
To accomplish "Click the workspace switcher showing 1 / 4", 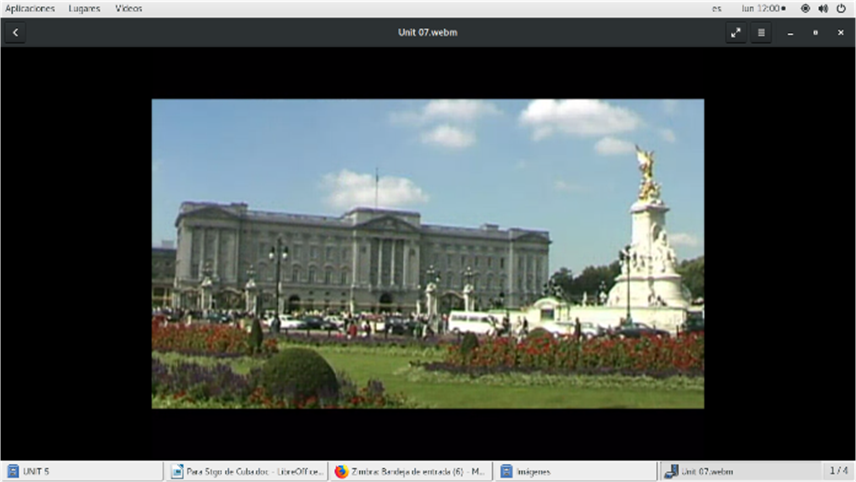I will coord(838,471).
